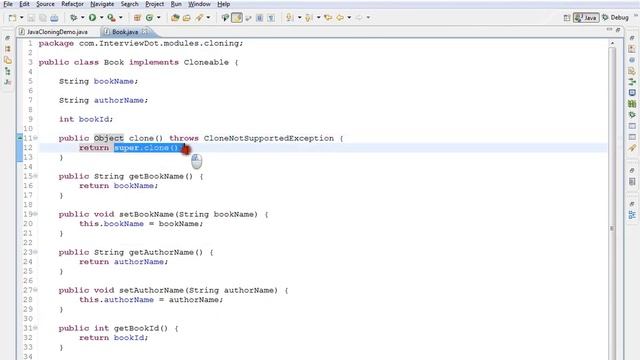Open the Debug configurations dropdown arrow

(82, 18)
